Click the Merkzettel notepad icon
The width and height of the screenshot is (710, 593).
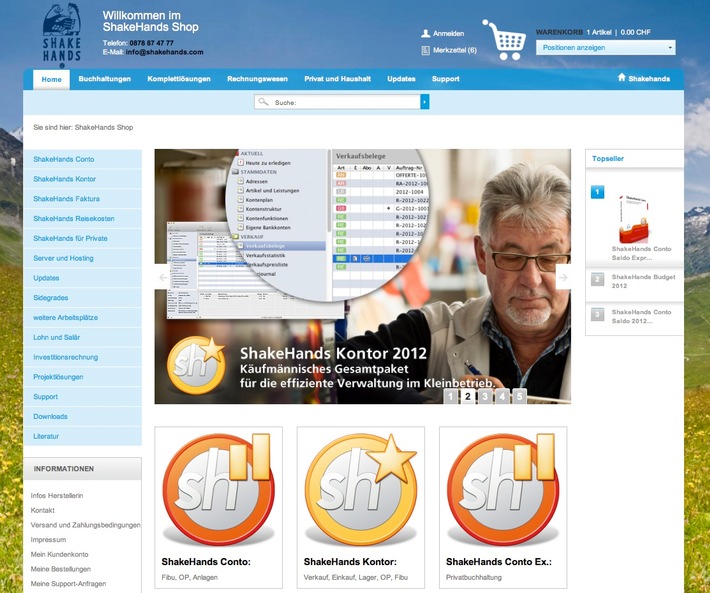426,50
